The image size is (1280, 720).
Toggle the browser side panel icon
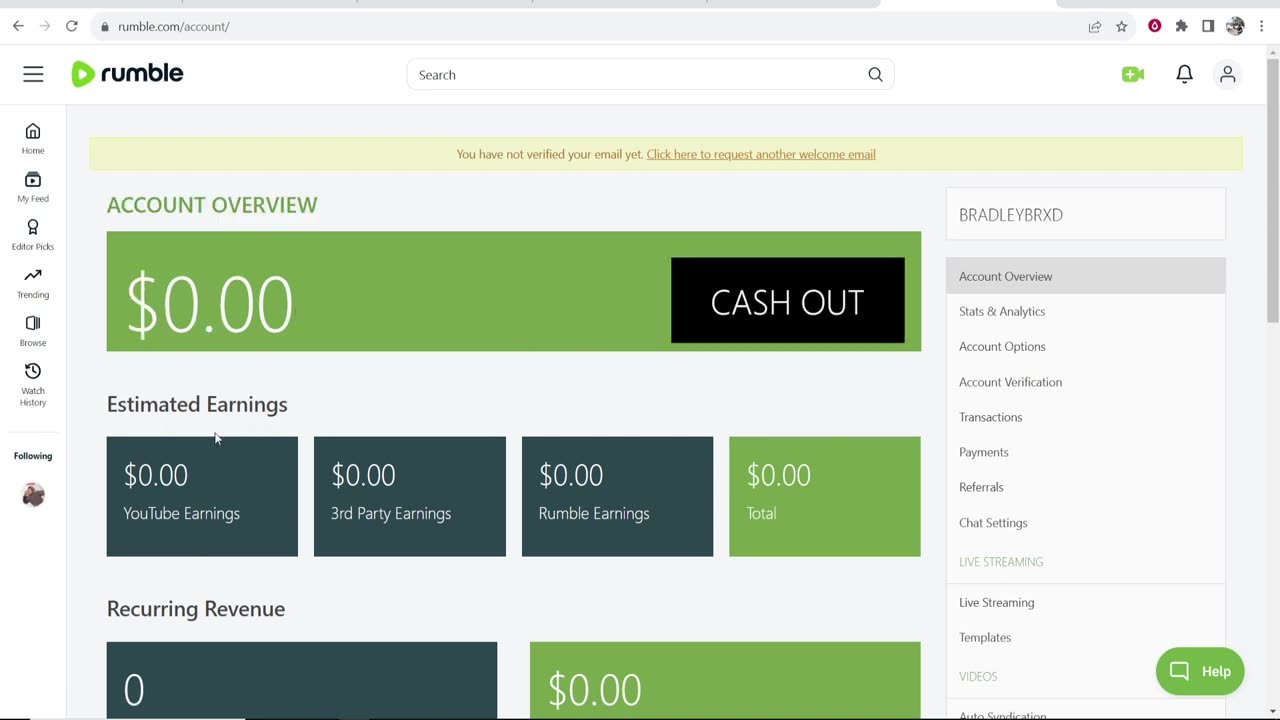[x=1208, y=26]
